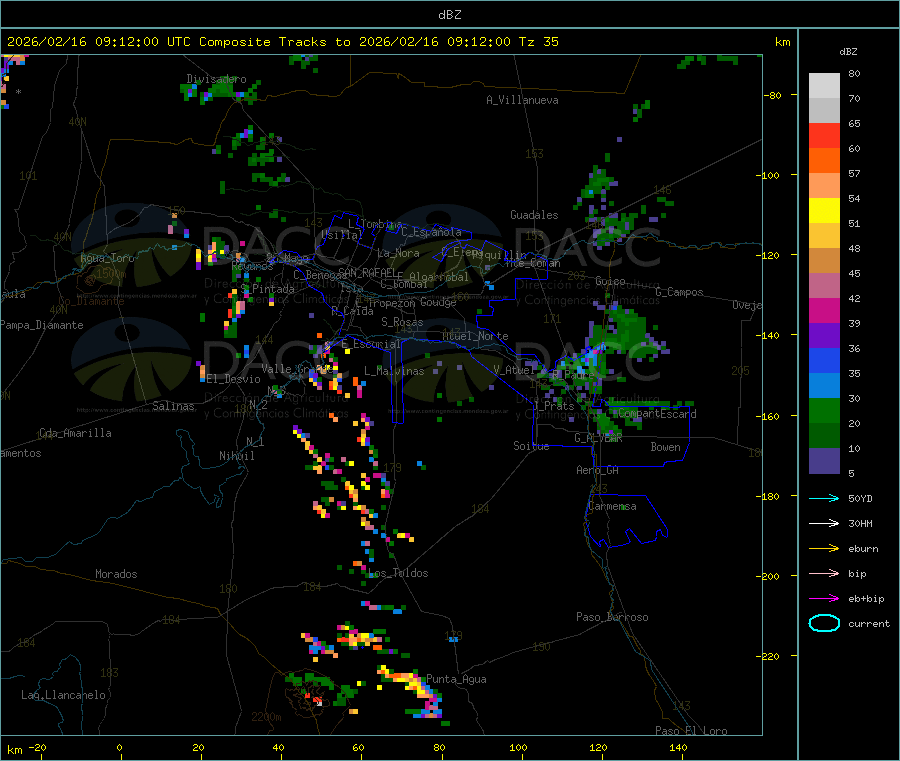The image size is (900, 761).
Task: Click the 140 km x-axis tick label
Action: click(678, 747)
